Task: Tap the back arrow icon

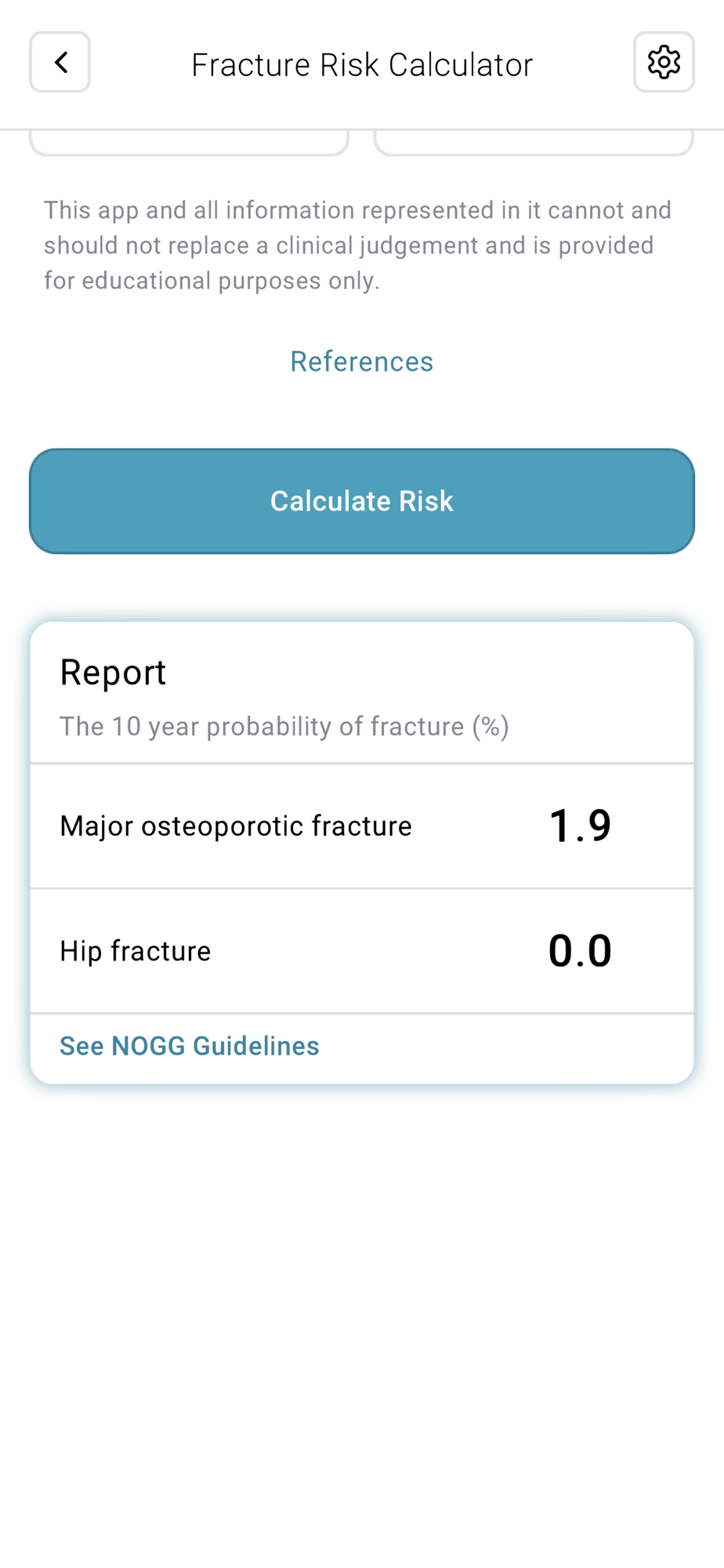Action: pos(60,63)
